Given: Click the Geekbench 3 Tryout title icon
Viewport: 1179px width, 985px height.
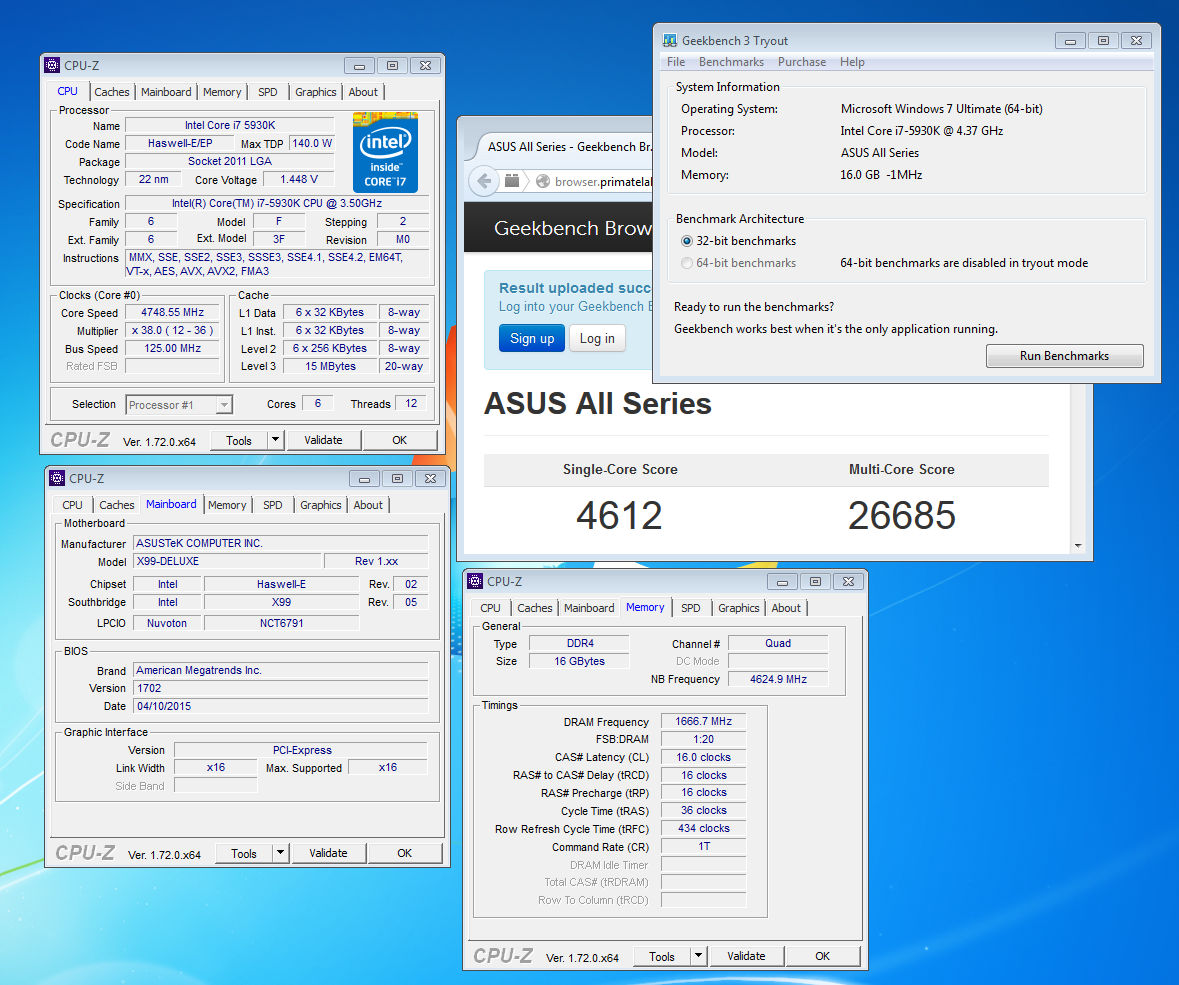Looking at the screenshot, I should pos(669,41).
